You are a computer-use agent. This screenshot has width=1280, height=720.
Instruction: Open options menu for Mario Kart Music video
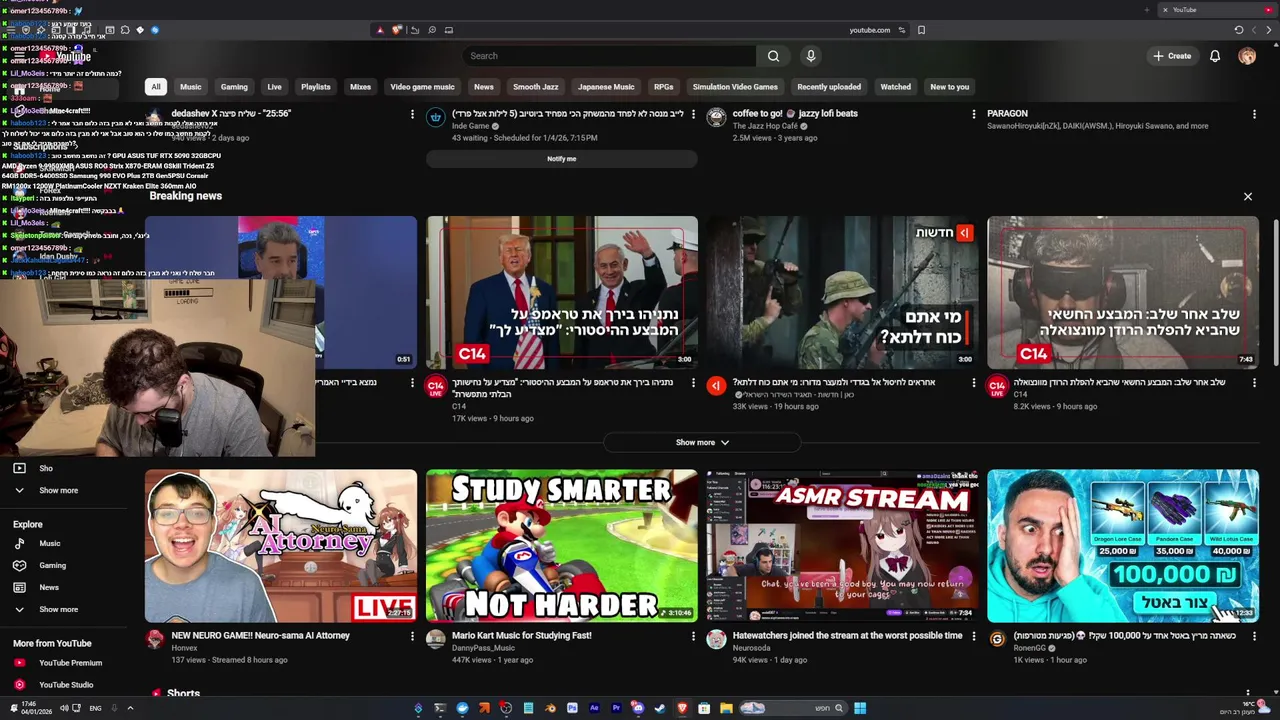[x=692, y=635]
